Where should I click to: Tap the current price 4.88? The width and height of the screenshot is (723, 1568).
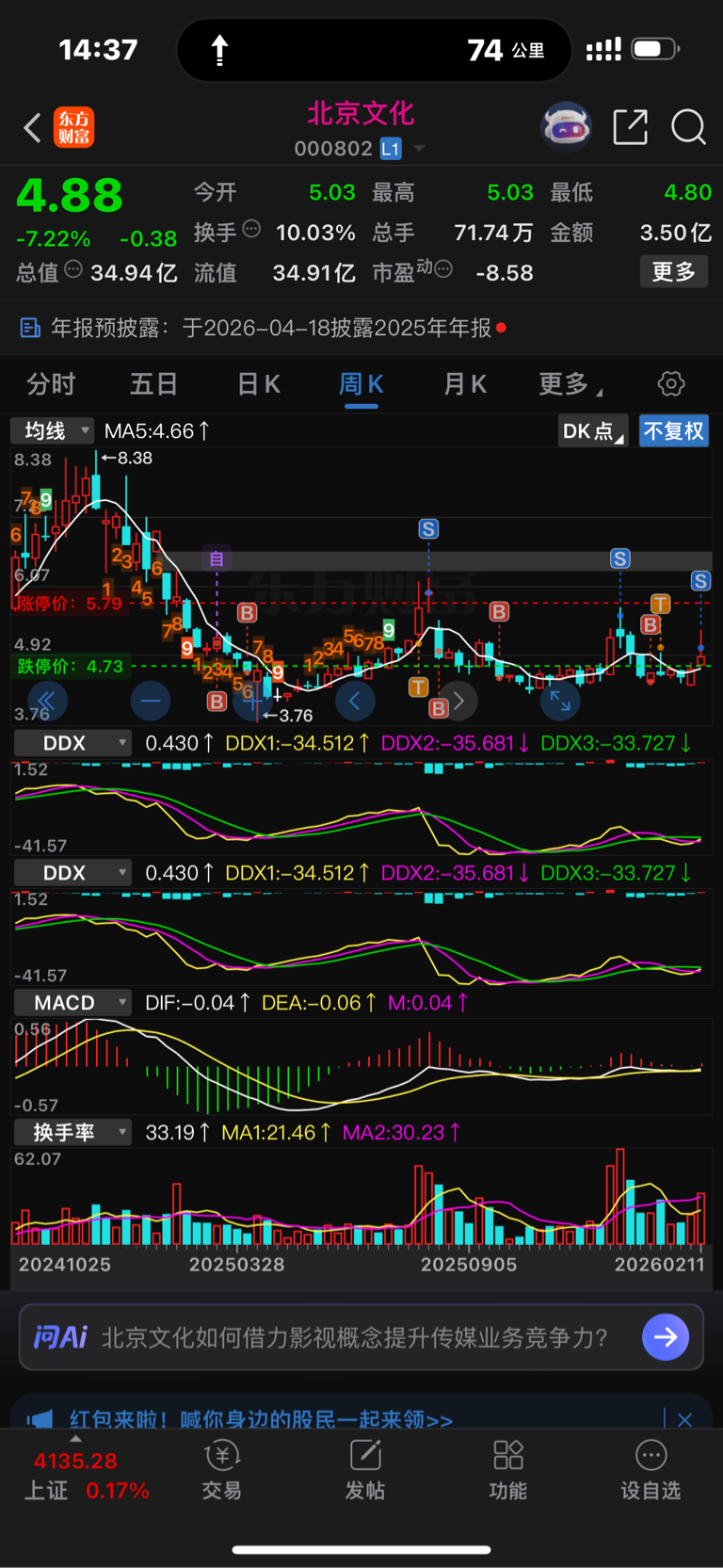point(70,197)
